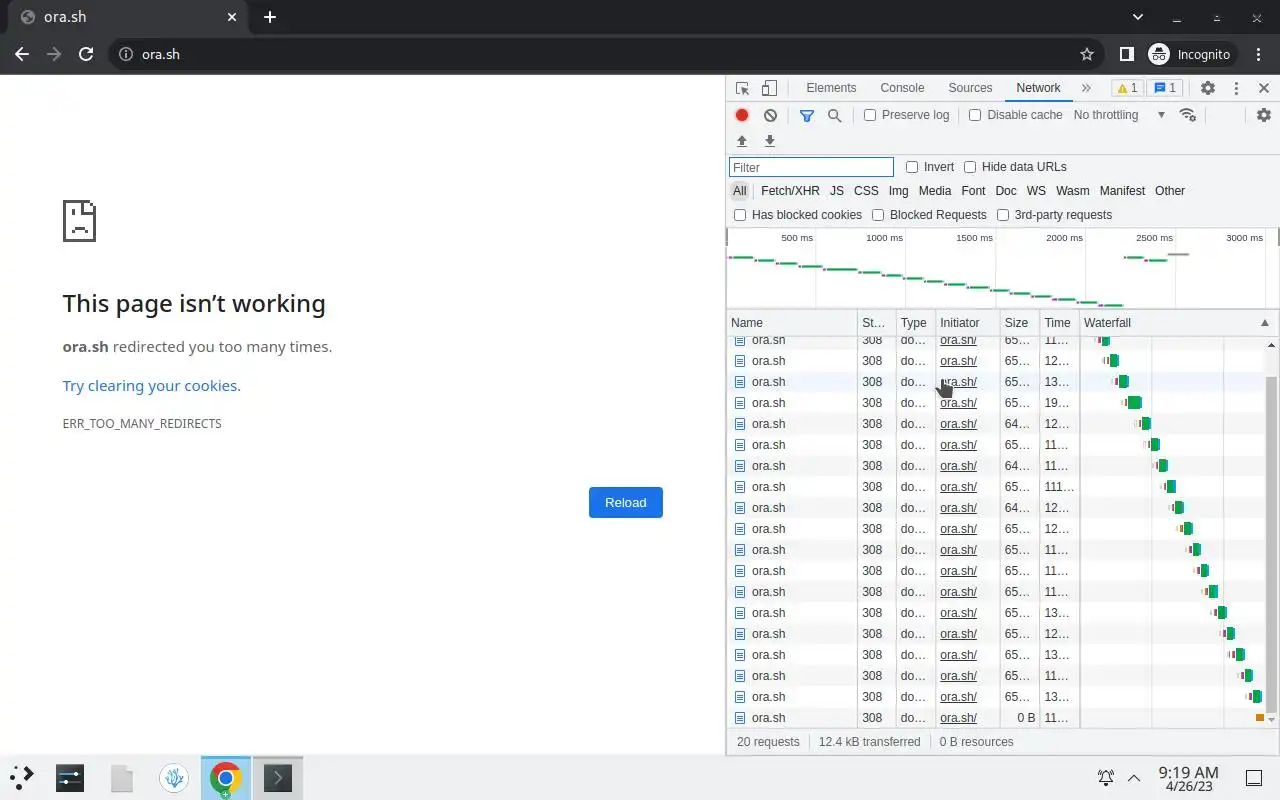The width and height of the screenshot is (1280, 800).
Task: Switch to the Sources tab
Action: (970, 88)
